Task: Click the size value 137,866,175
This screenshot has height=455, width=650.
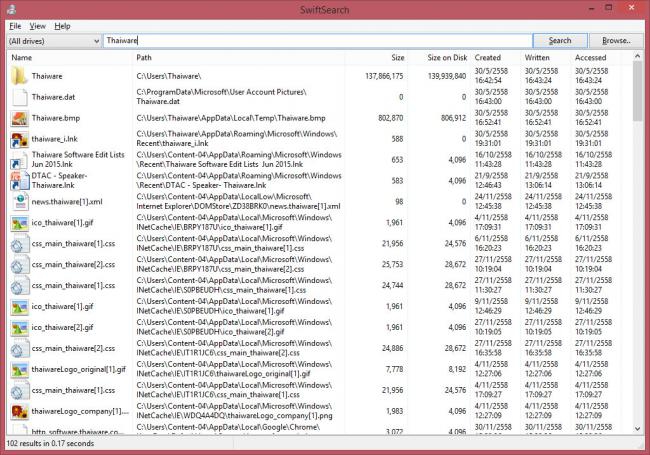Action: coord(384,76)
